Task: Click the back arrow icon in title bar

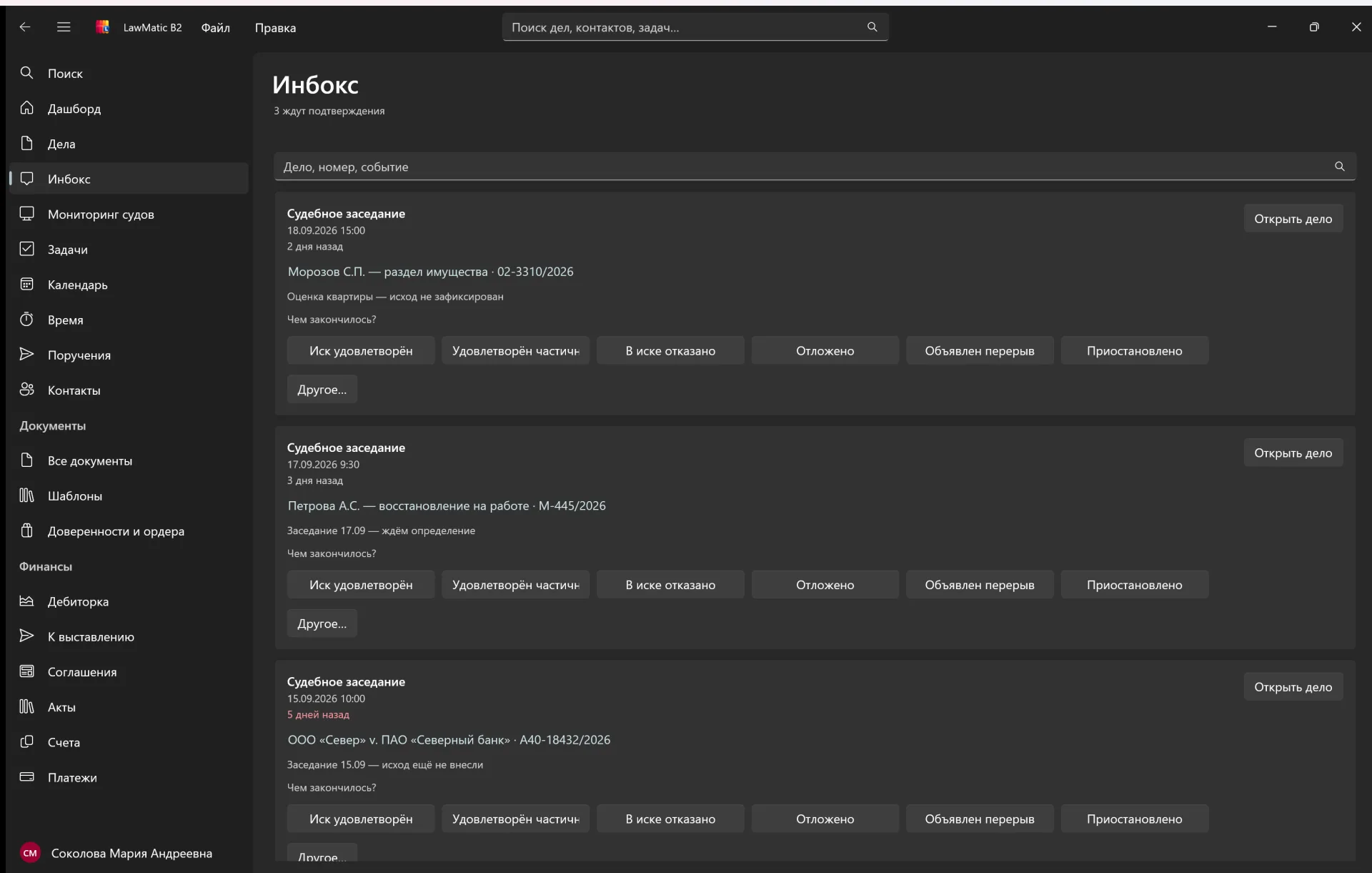Action: pos(25,27)
